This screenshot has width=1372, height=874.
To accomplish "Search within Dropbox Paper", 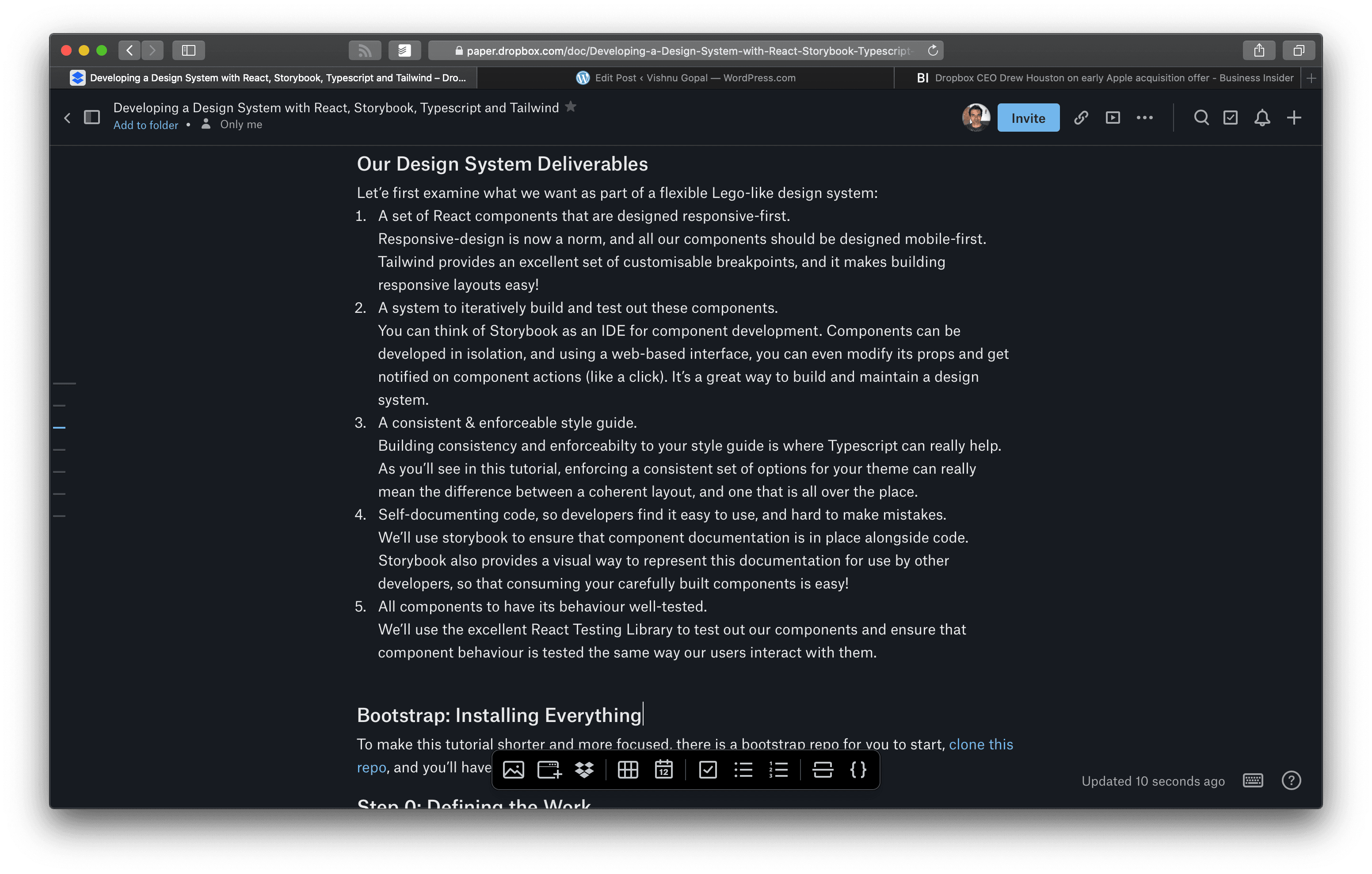I will [x=1201, y=118].
